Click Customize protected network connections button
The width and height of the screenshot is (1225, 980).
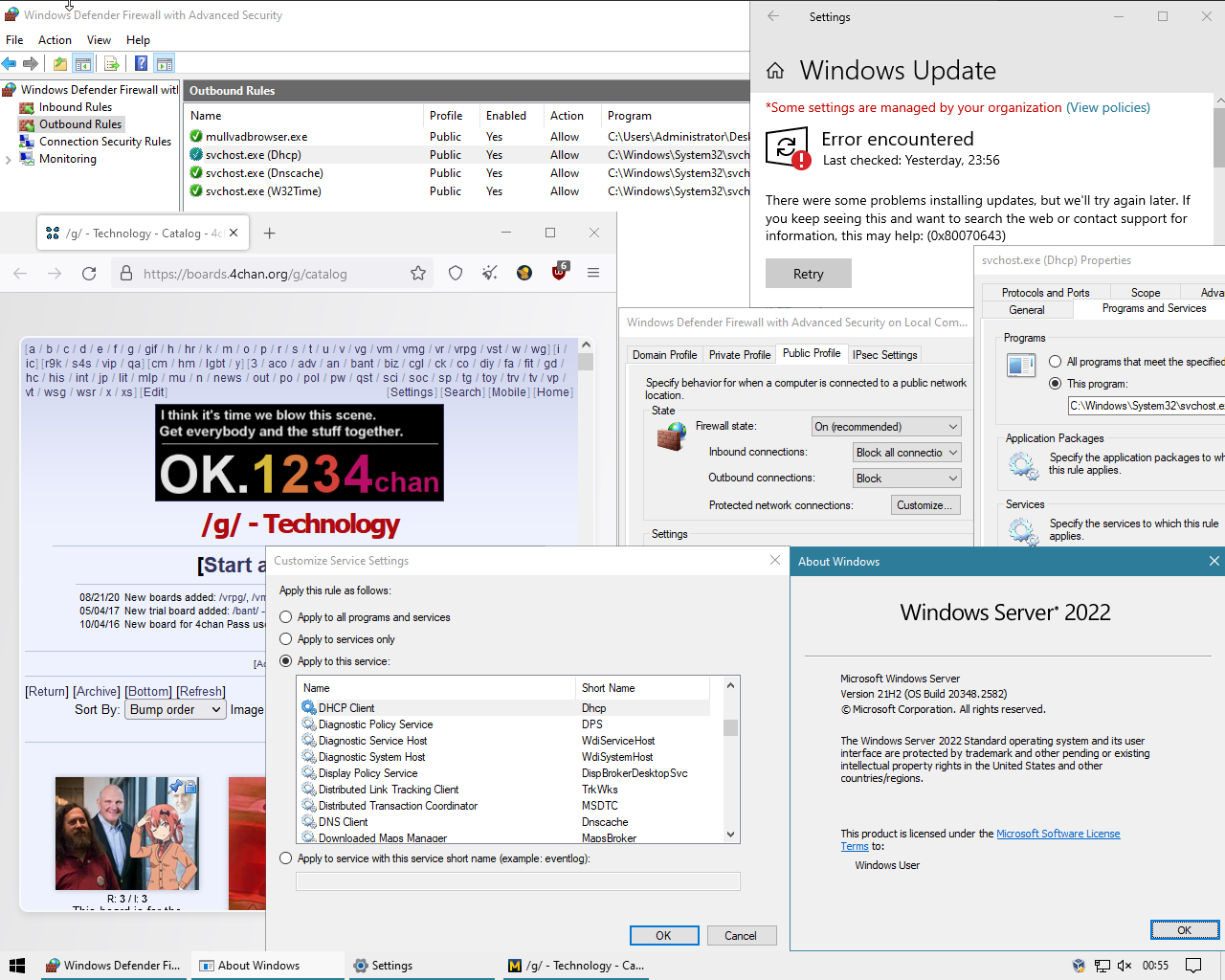(x=924, y=505)
